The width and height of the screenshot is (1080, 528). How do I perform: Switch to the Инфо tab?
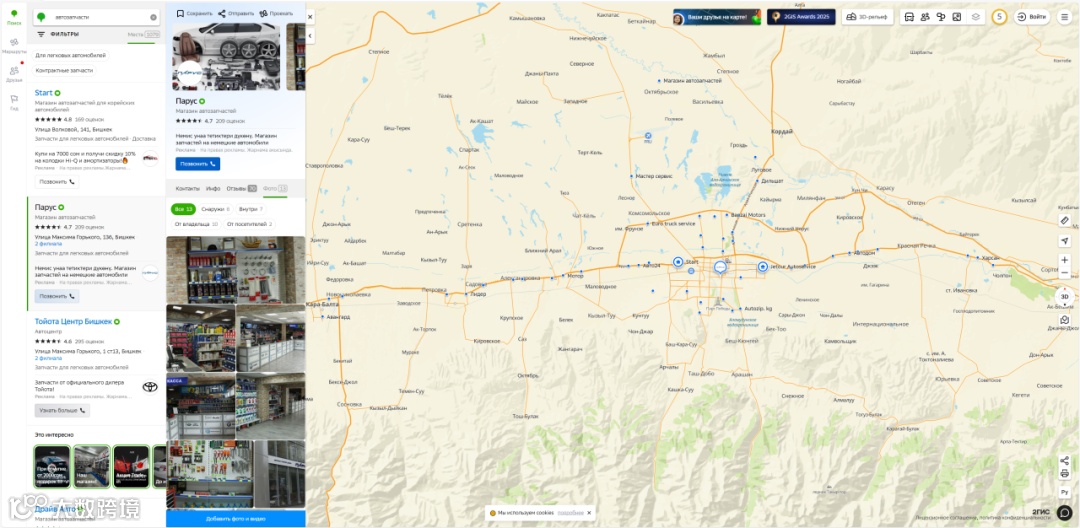tap(213, 189)
